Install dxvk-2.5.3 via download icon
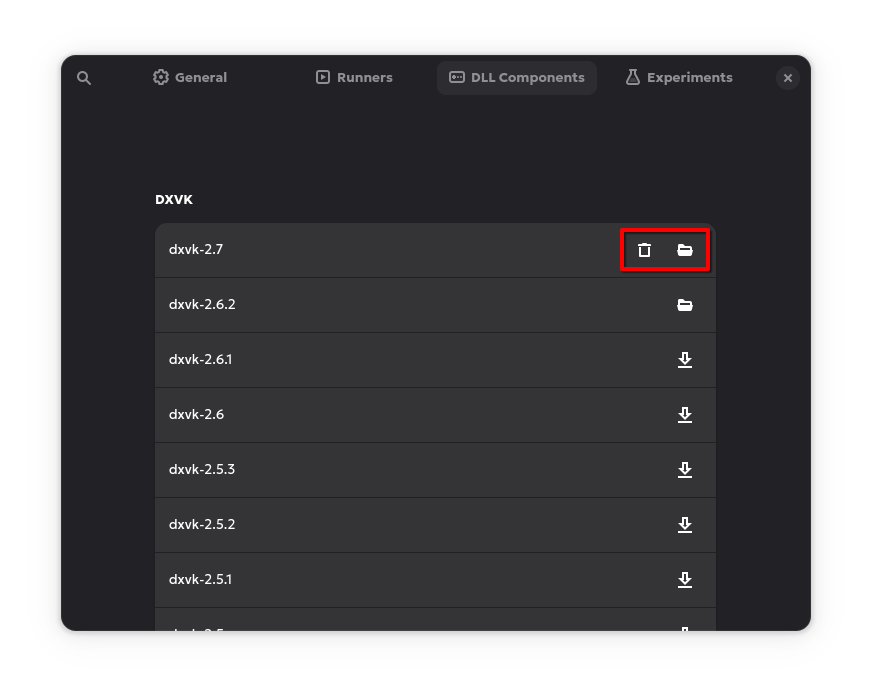Image resolution: width=872 pixels, height=698 pixels. 685,470
